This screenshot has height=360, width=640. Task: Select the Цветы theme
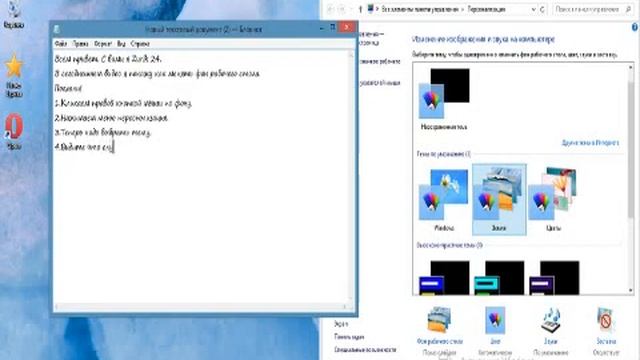coord(553,200)
